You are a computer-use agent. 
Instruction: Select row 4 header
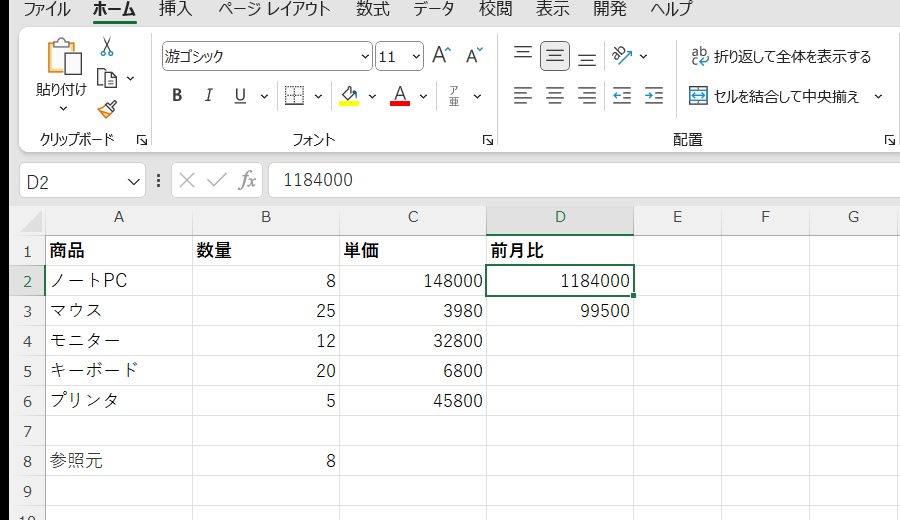click(27, 341)
